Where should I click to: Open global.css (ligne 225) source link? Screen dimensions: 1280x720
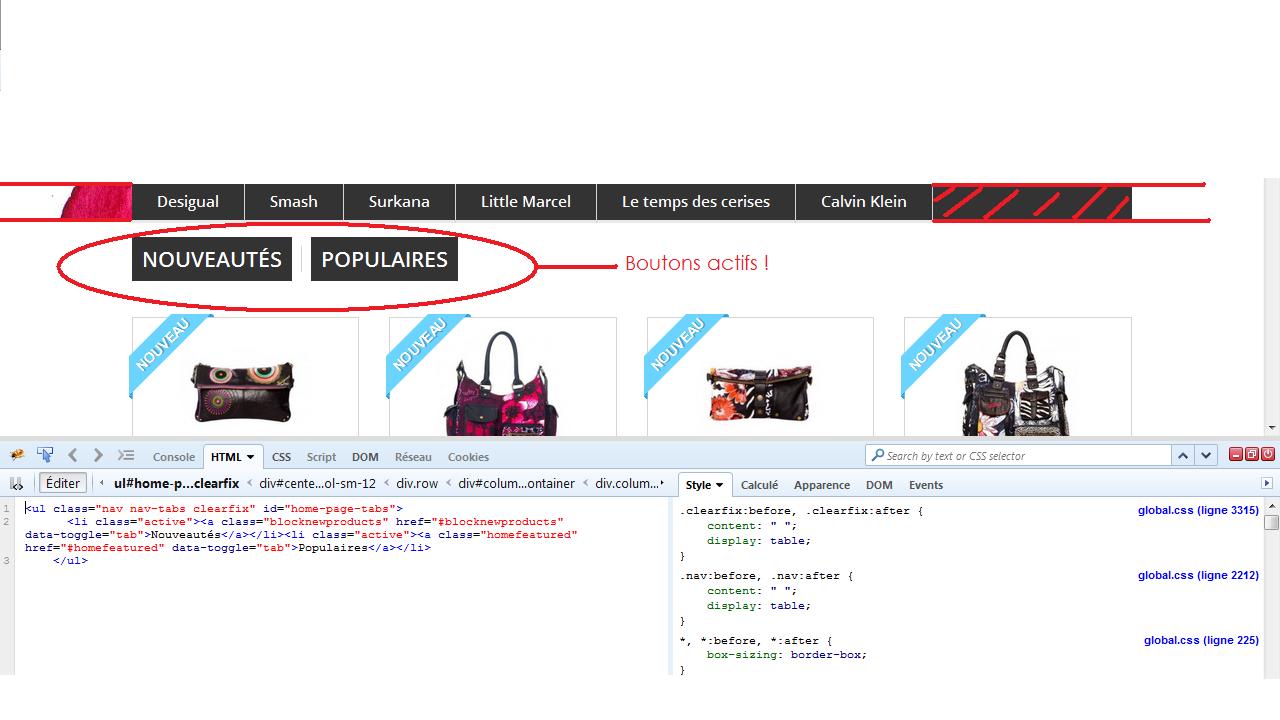point(1201,640)
